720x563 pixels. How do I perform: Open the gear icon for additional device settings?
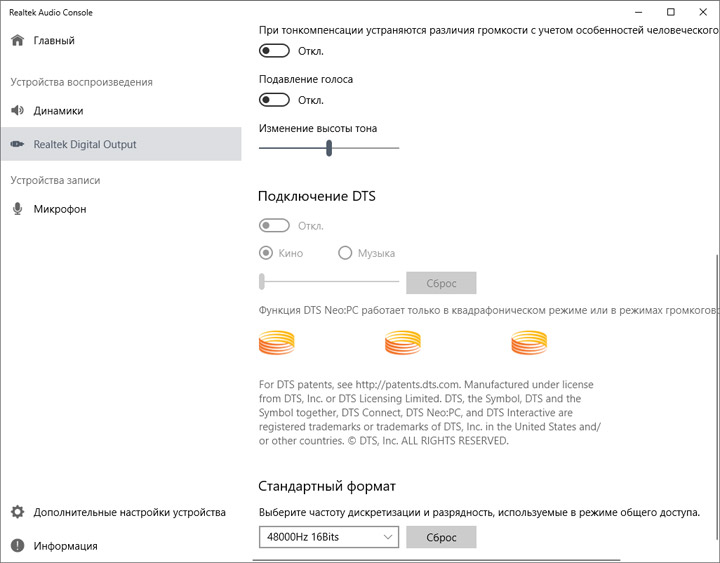[17, 512]
